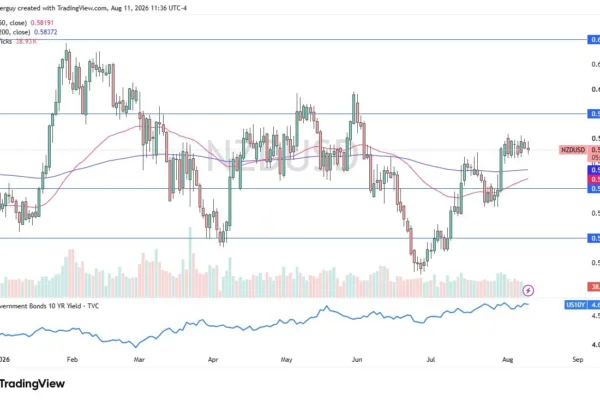Click the Jul label on time axis
This screenshot has width=600, height=400.
coord(430,359)
